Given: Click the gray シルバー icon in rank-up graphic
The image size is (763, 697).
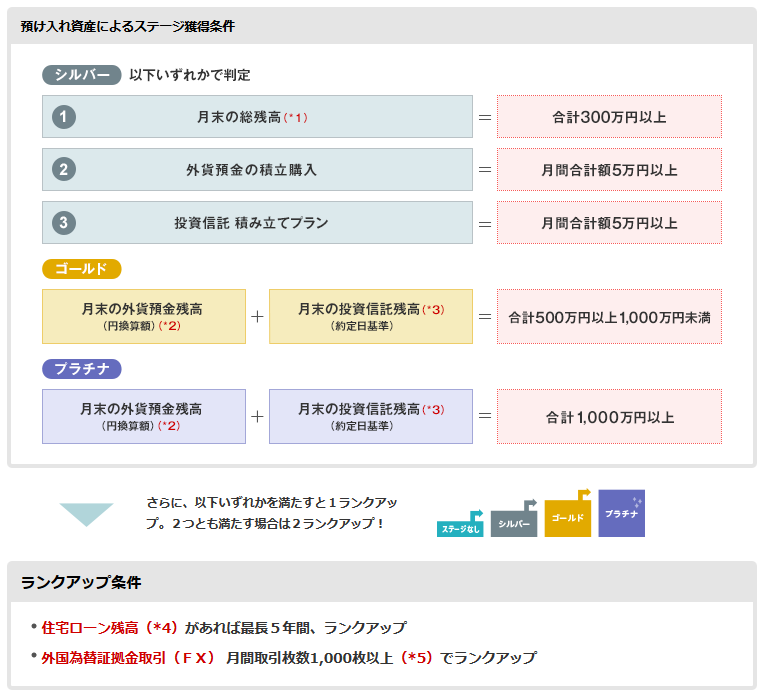Looking at the screenshot, I should click(x=514, y=519).
